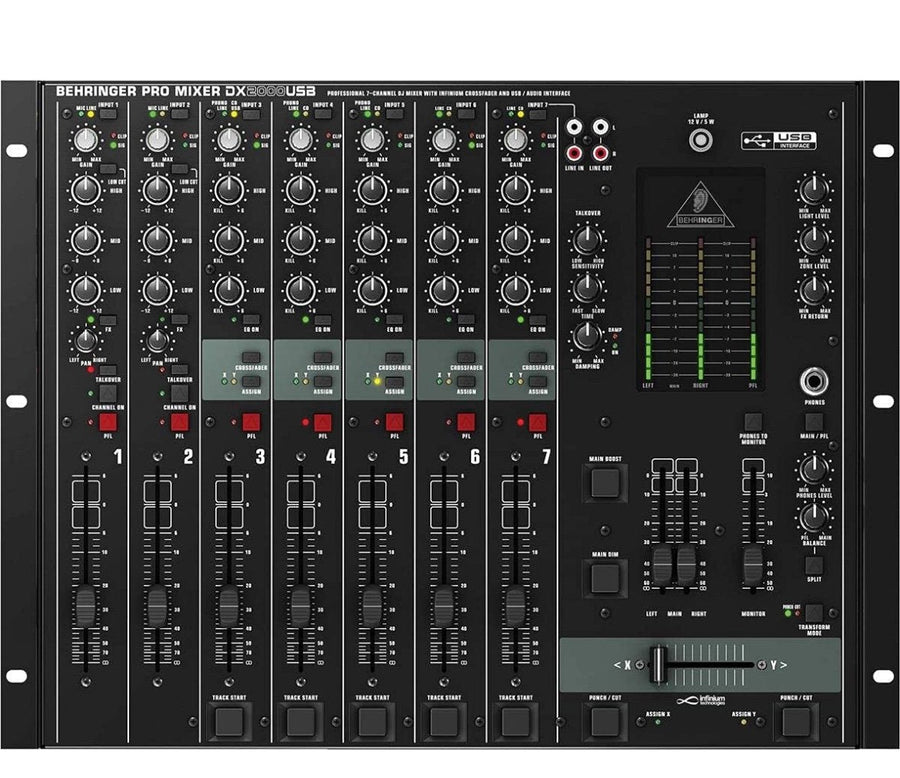Toggle the Split button under Balance
The image size is (900, 778).
pyautogui.click(x=814, y=564)
